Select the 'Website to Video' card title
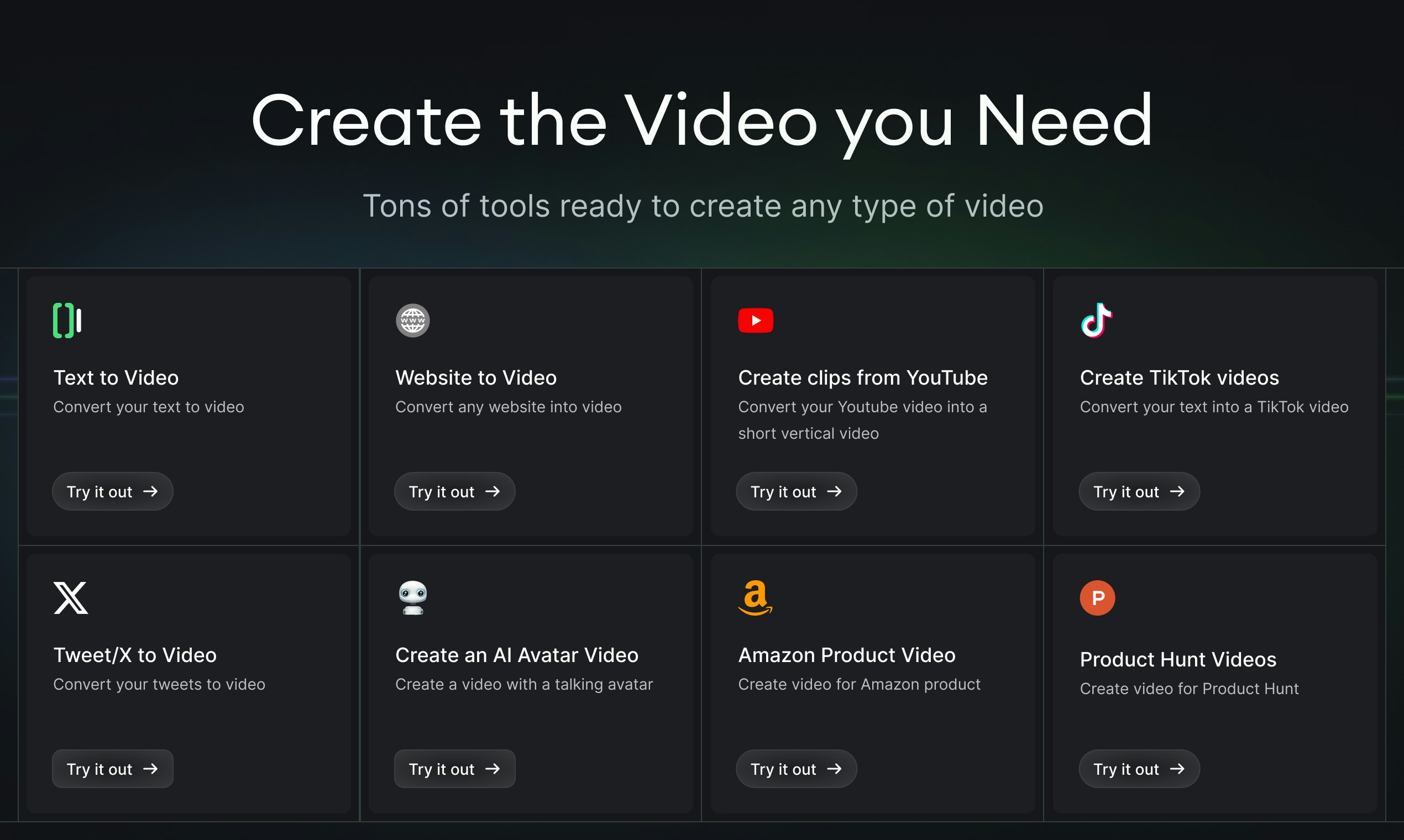This screenshot has height=840, width=1404. click(x=476, y=377)
